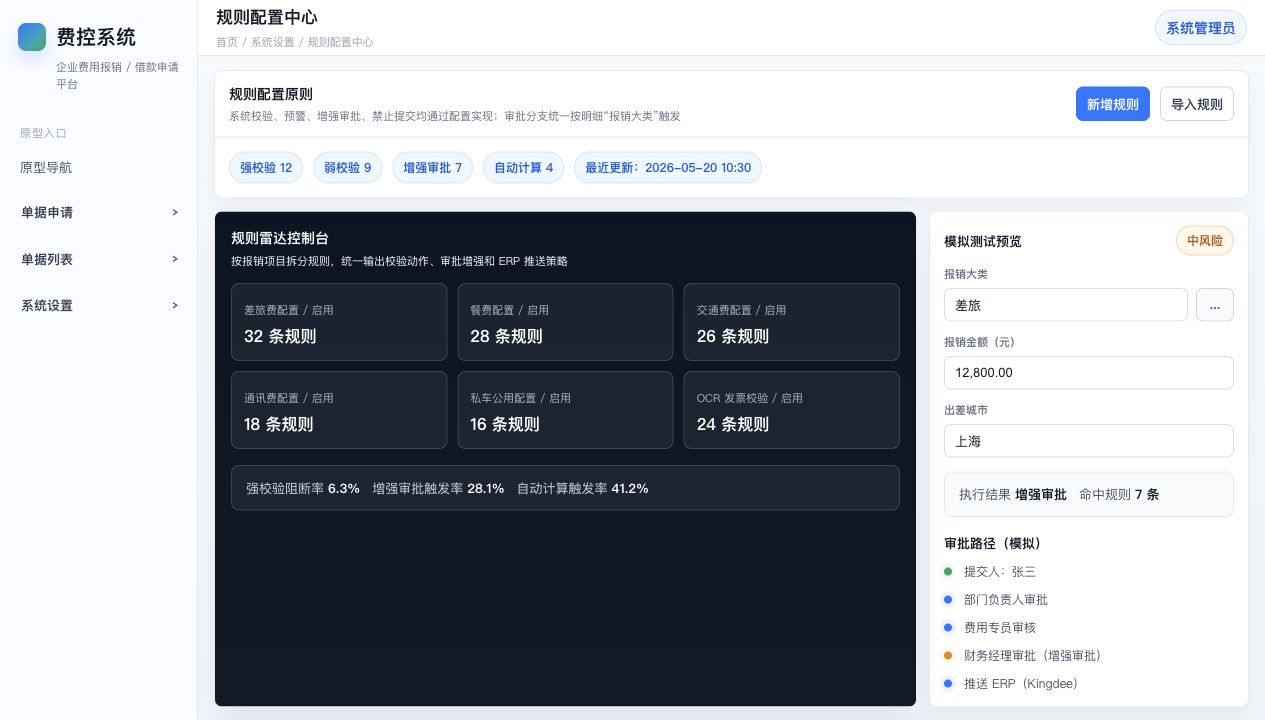The image size is (1265, 720).
Task: Click the 最近更新 timestamp tag
Action: (668, 167)
